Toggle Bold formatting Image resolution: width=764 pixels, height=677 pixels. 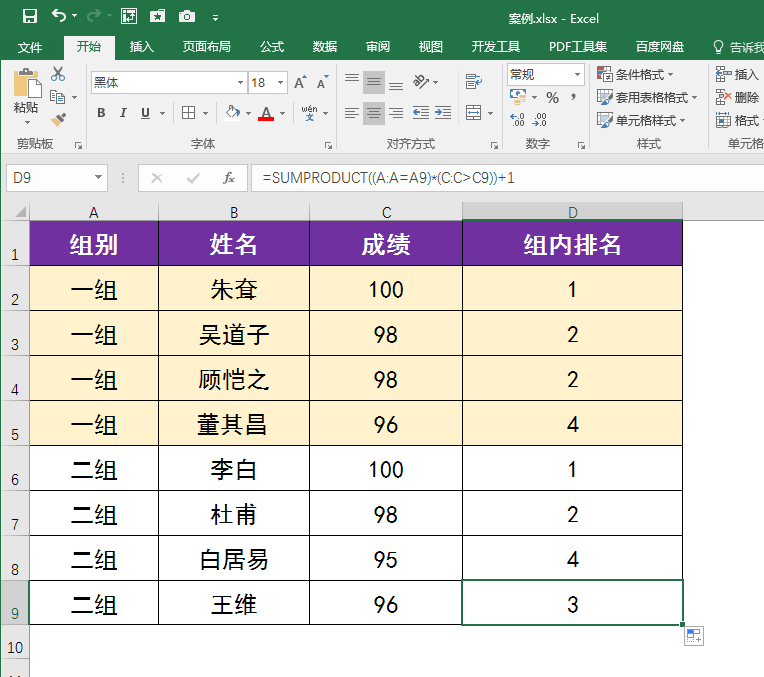point(101,113)
